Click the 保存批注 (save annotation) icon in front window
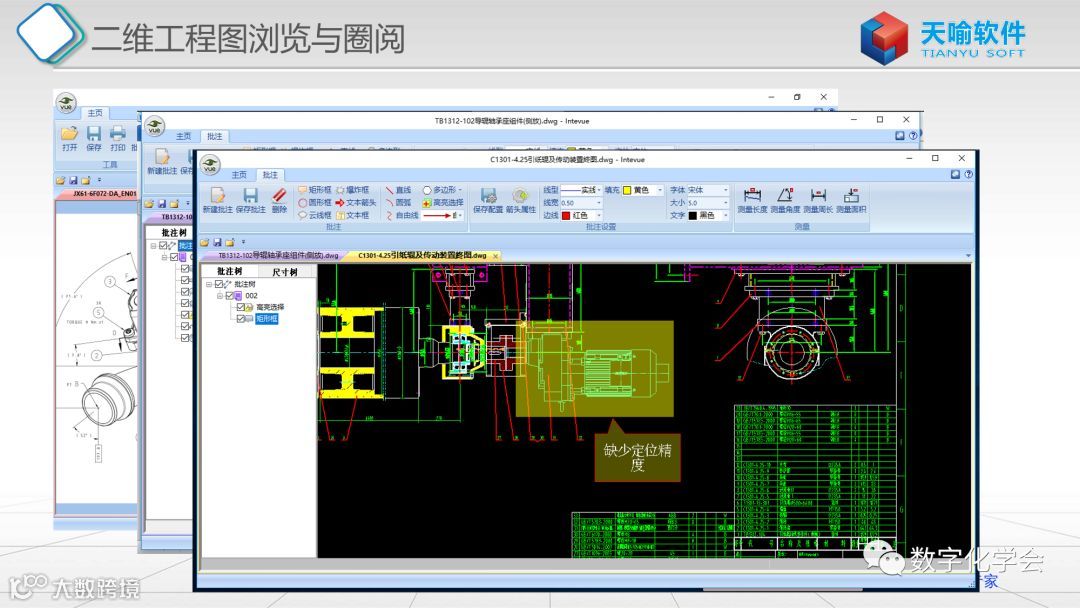This screenshot has width=1080, height=608. coord(250,200)
